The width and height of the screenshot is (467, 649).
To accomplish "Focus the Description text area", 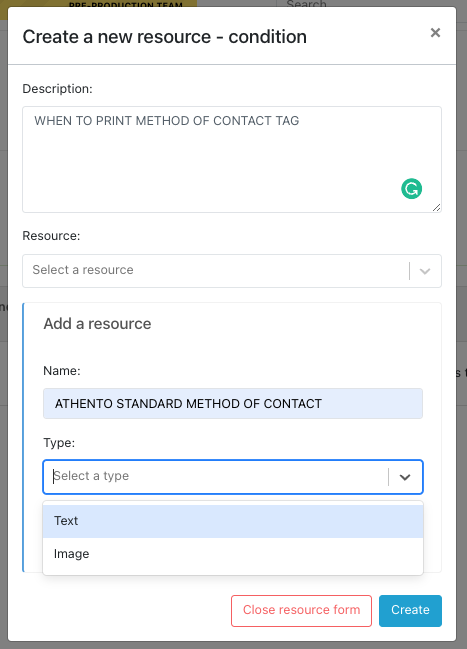I will (x=232, y=159).
